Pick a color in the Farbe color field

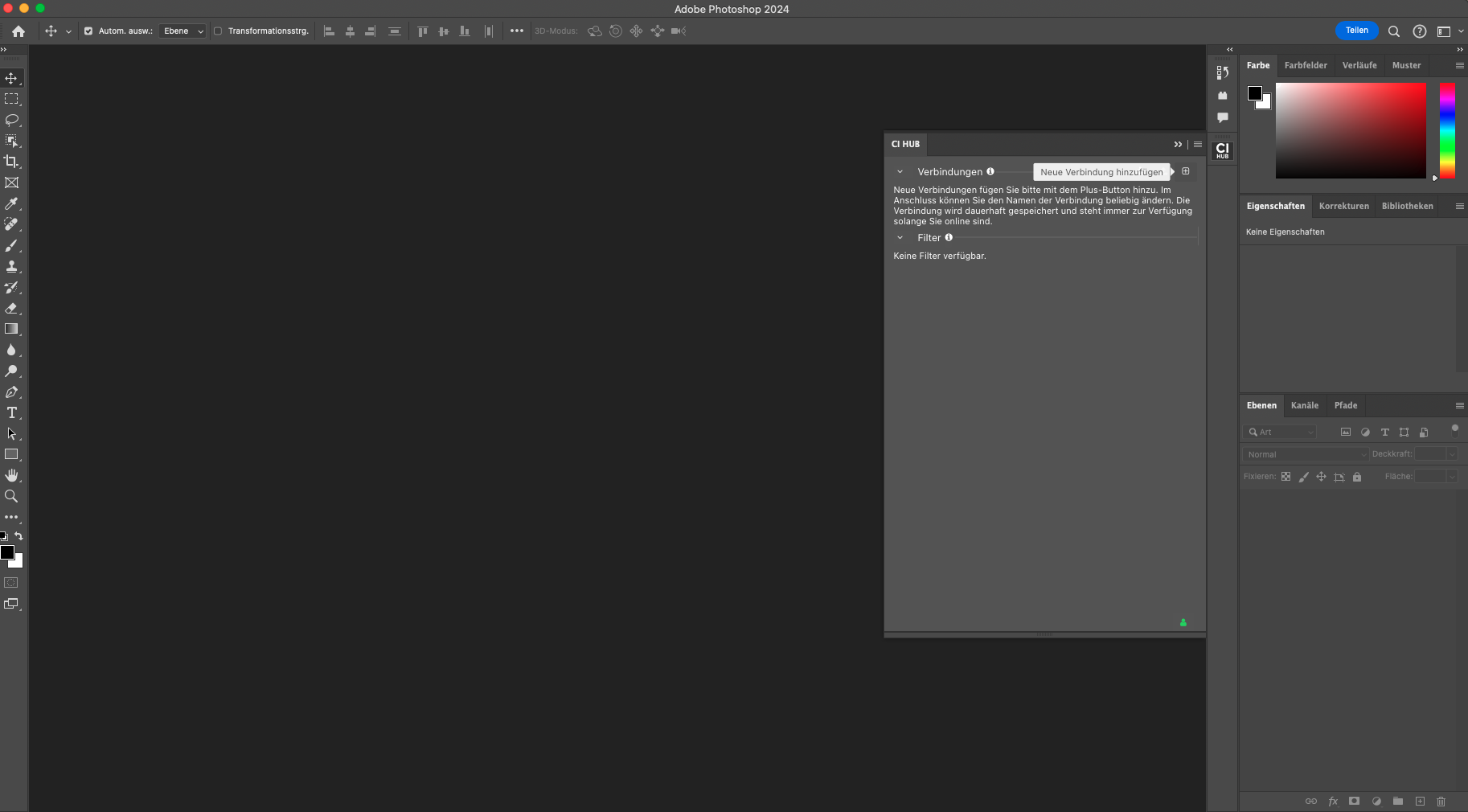coord(1351,130)
